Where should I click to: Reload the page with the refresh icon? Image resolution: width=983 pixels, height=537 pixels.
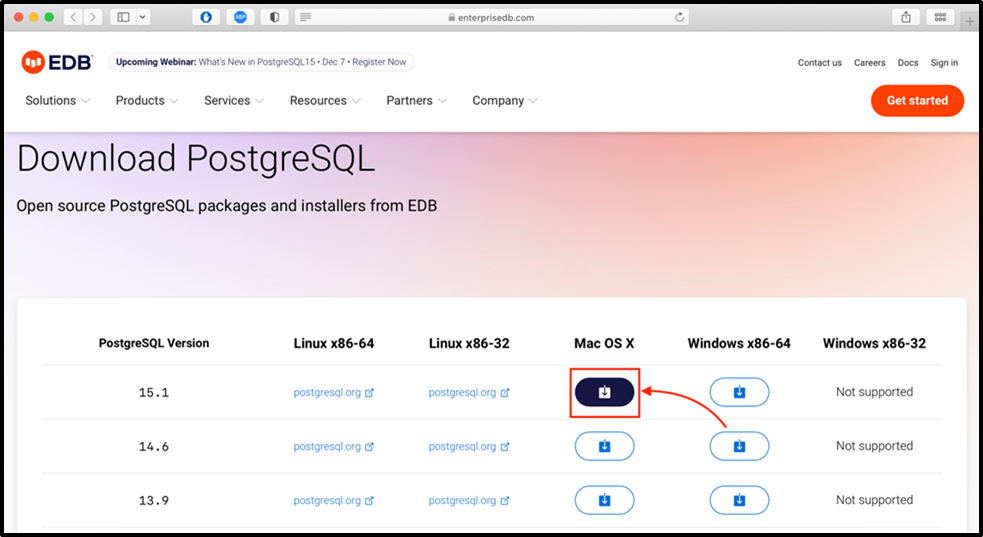coord(680,17)
